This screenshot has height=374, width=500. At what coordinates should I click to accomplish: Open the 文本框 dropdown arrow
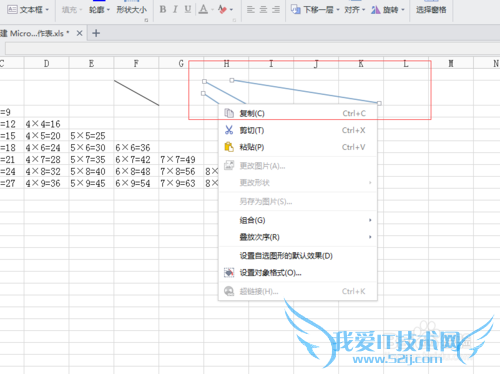pos(47,10)
